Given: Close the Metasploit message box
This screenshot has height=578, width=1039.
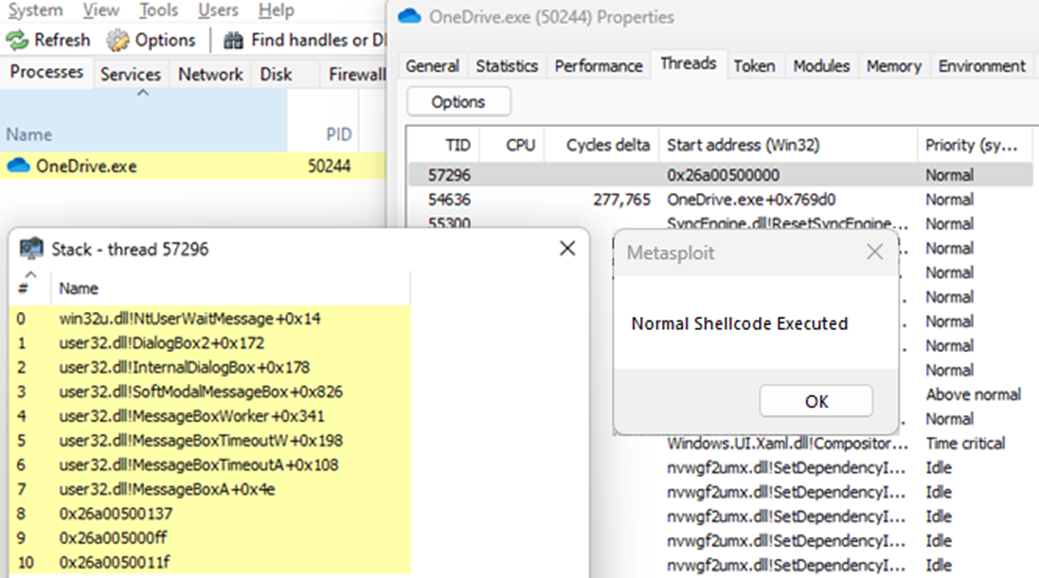Looking at the screenshot, I should 874,253.
